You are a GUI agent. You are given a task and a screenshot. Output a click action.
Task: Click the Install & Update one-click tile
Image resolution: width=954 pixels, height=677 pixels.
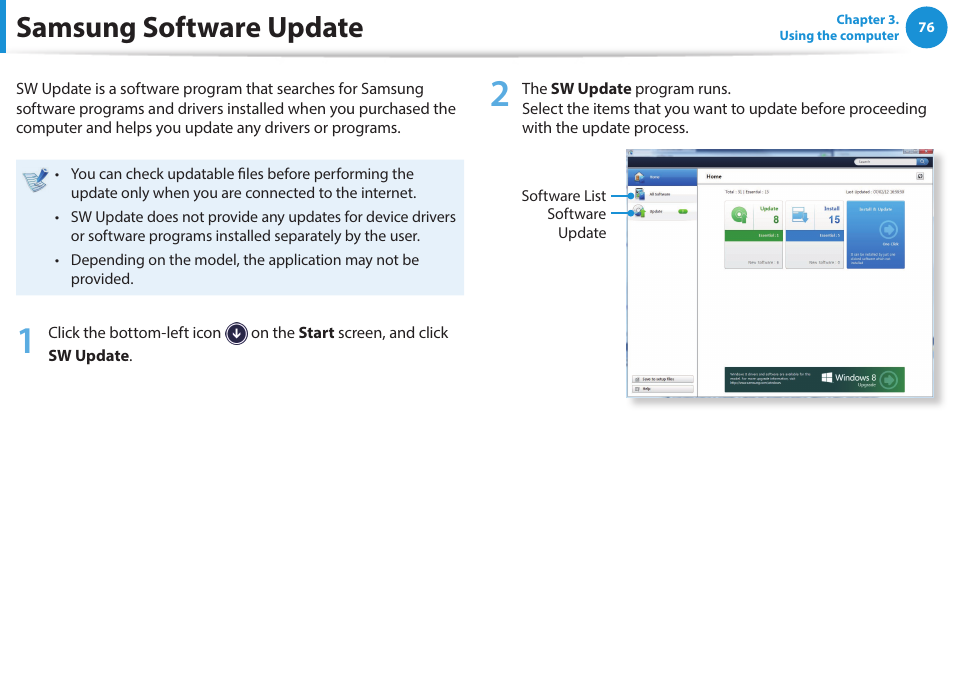tap(876, 235)
